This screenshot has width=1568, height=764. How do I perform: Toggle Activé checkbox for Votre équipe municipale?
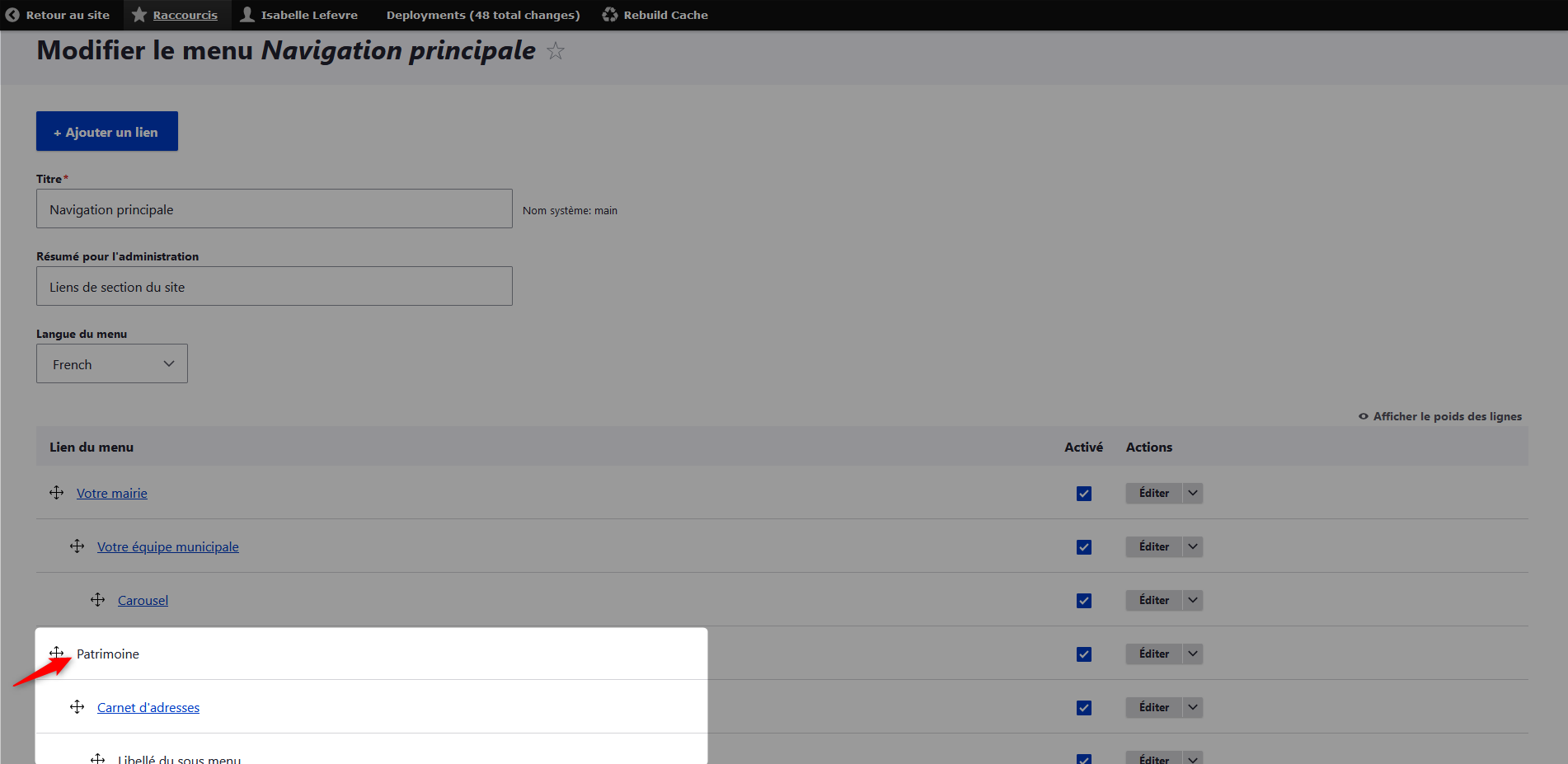[x=1084, y=547]
